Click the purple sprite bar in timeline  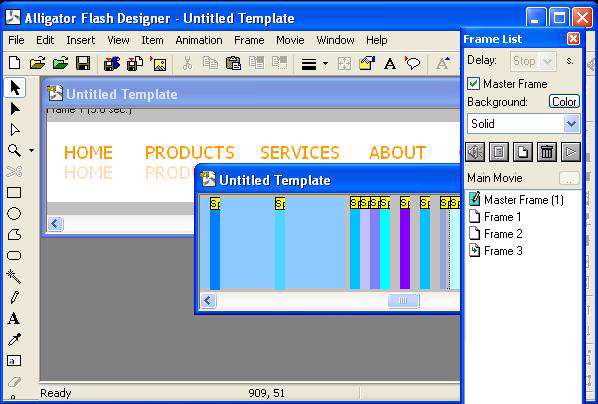[x=405, y=248]
